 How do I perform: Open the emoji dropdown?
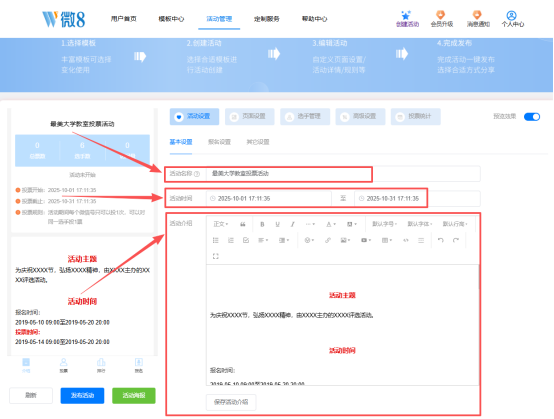[x=309, y=240]
